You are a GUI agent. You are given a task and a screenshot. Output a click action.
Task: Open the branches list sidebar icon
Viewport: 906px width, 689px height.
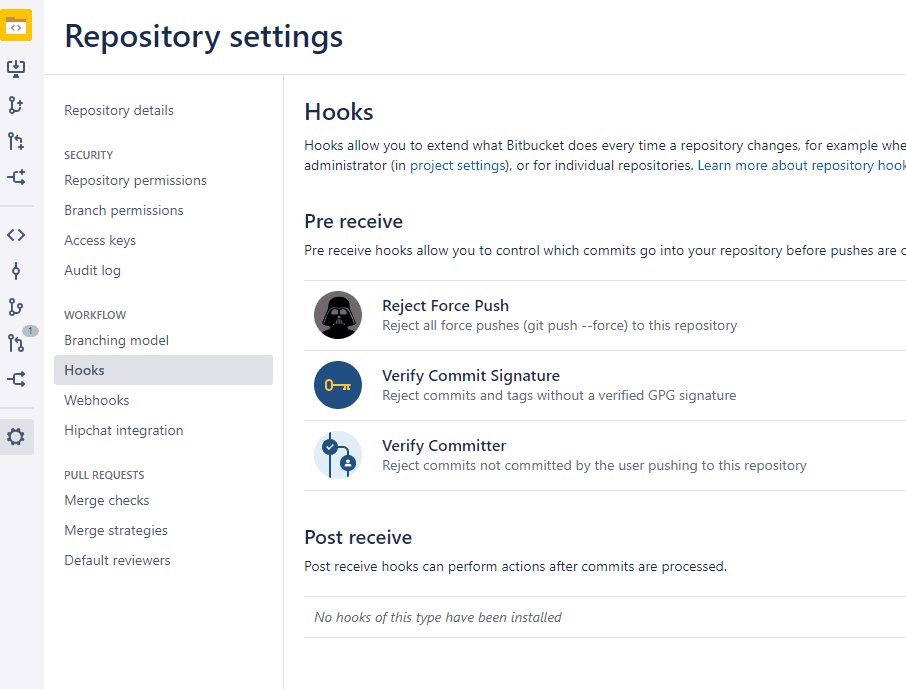tap(15, 306)
